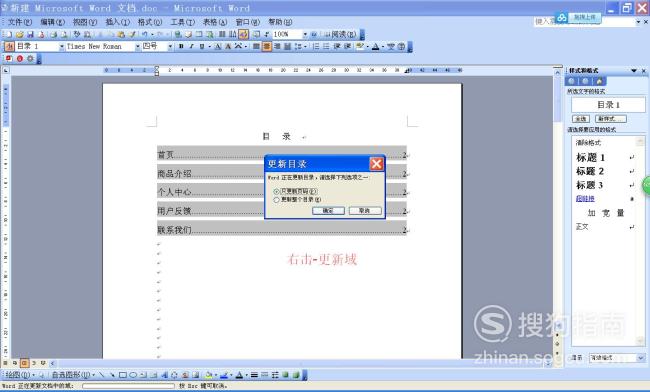Open the 编辑 Edit menu
Image resolution: width=650 pixels, height=392 pixels.
(52, 22)
